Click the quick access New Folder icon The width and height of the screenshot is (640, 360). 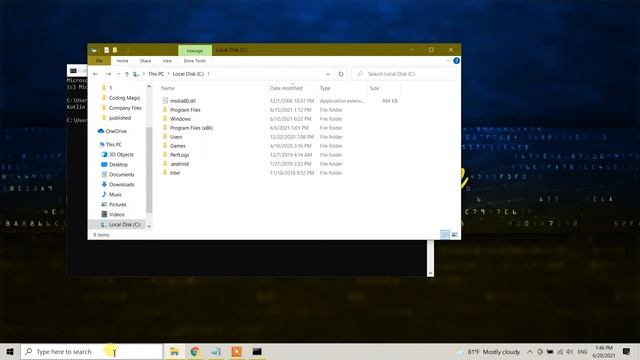coord(115,50)
